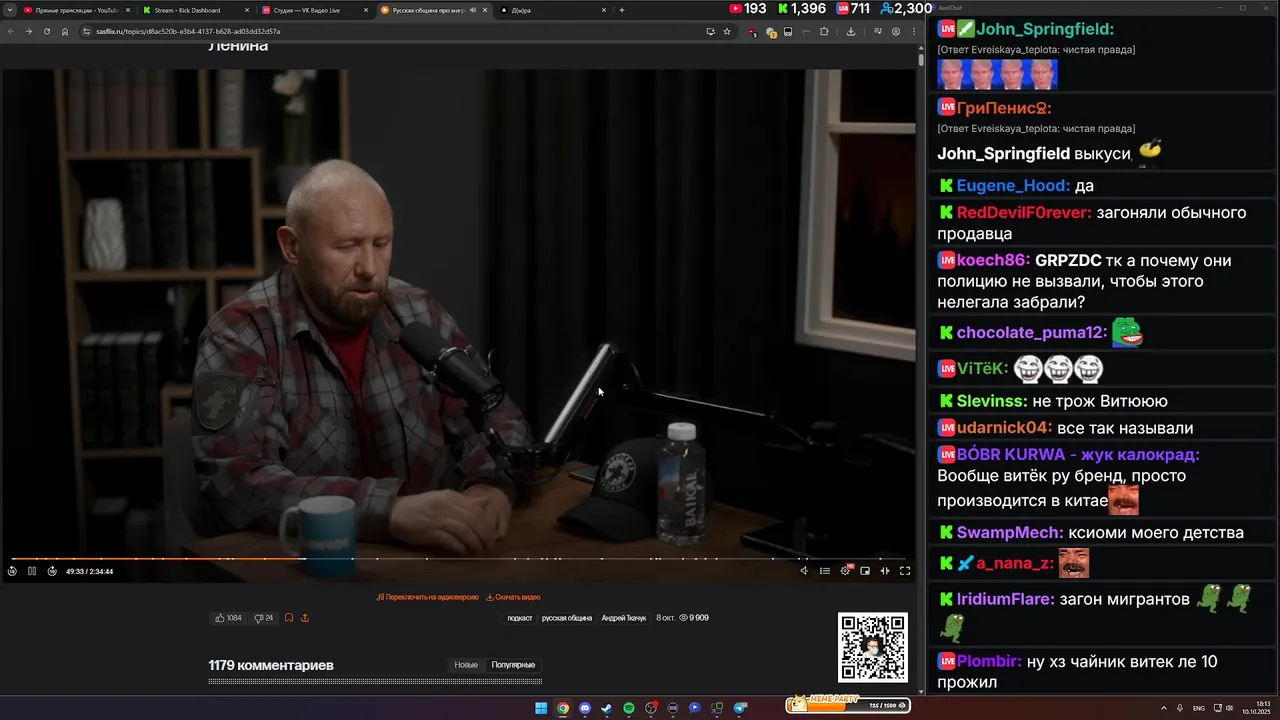Seek on the video progress bar
Image resolution: width=1280 pixels, height=720 pixels.
click(458, 558)
